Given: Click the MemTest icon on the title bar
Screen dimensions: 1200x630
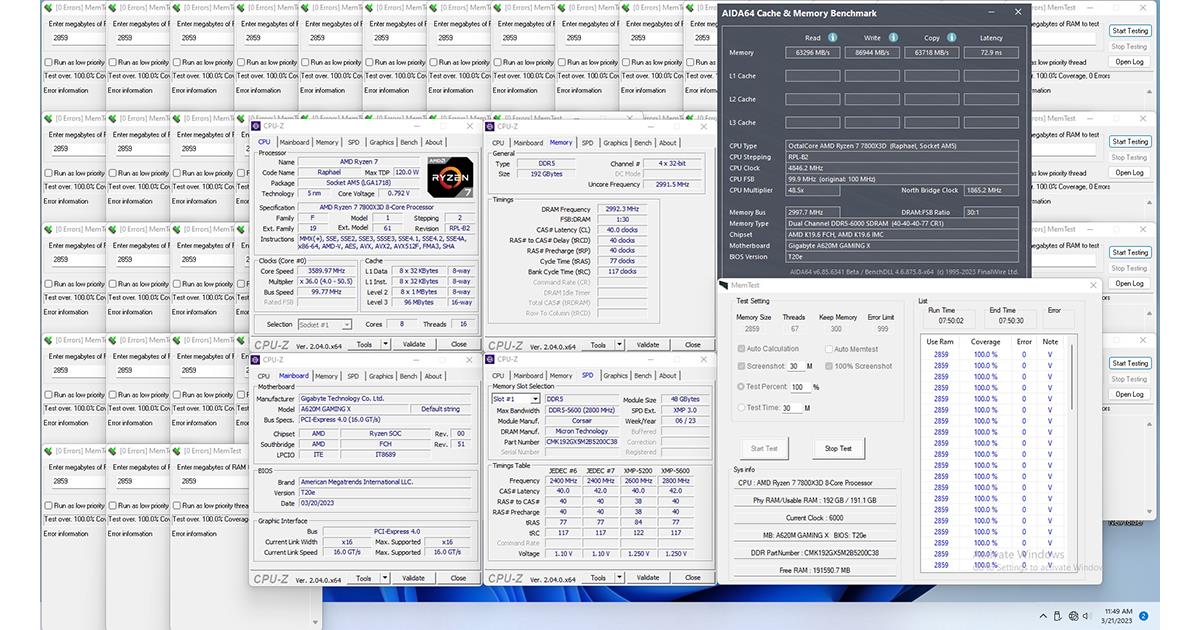Looking at the screenshot, I should point(726,286).
